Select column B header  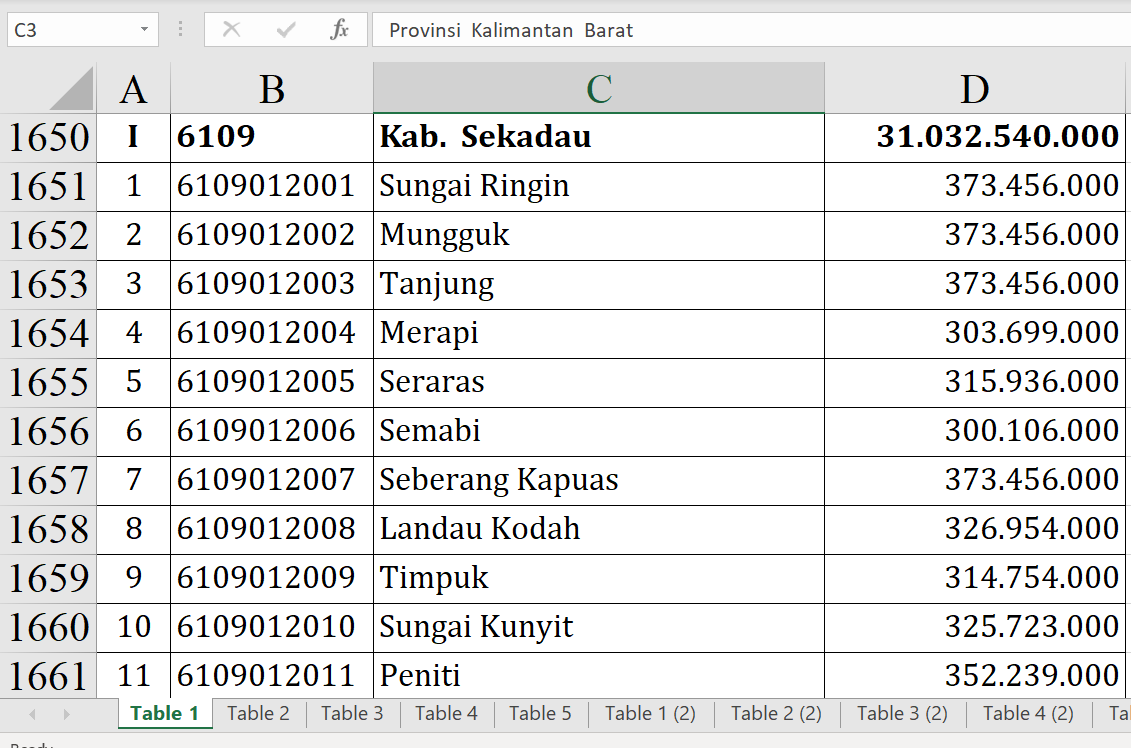pos(272,89)
